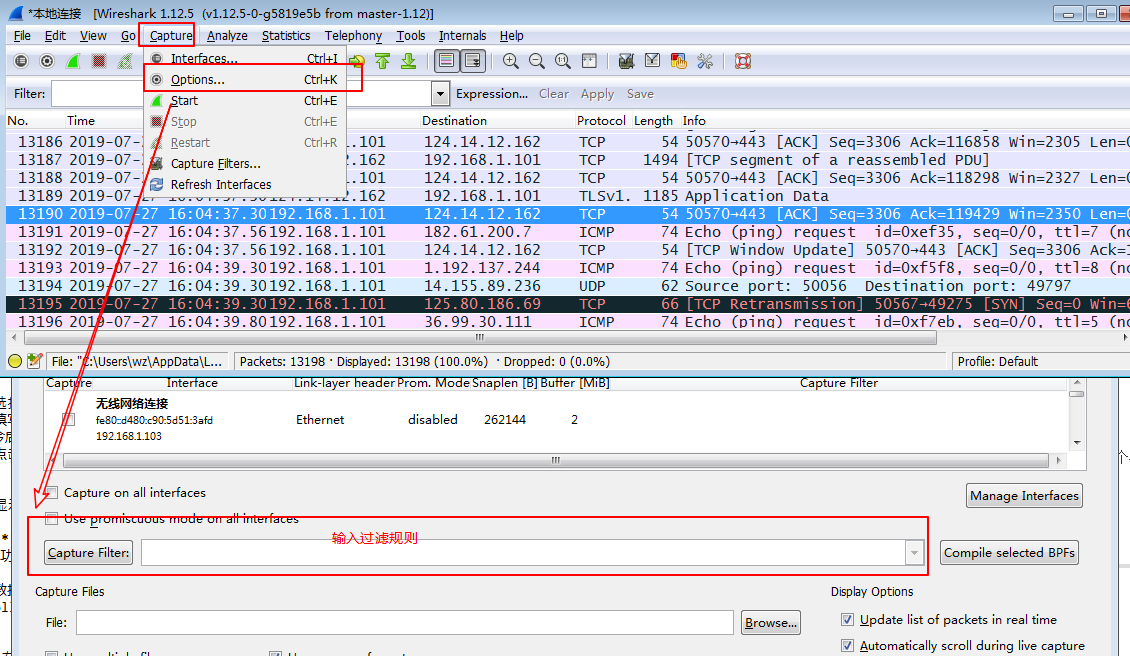Click the Interfaces menu entry icon
Screen dimensions: 1130x656
tap(156, 58)
